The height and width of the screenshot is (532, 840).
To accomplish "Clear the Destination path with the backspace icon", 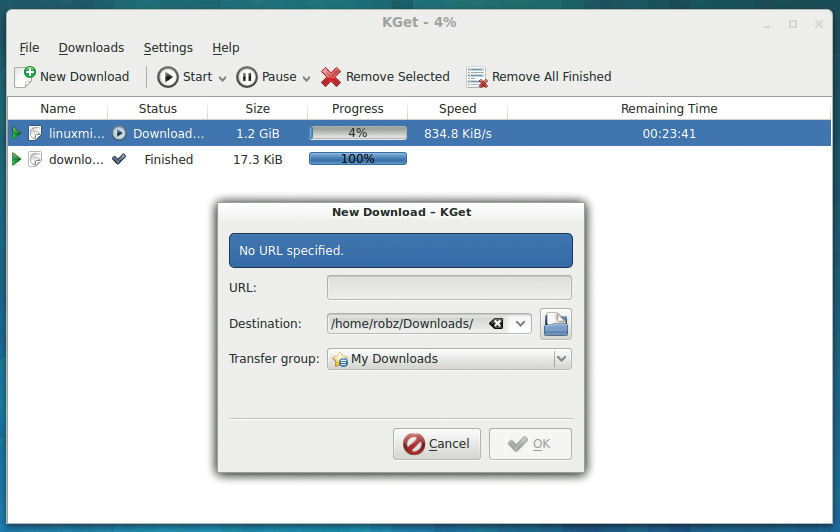I will tap(496, 324).
